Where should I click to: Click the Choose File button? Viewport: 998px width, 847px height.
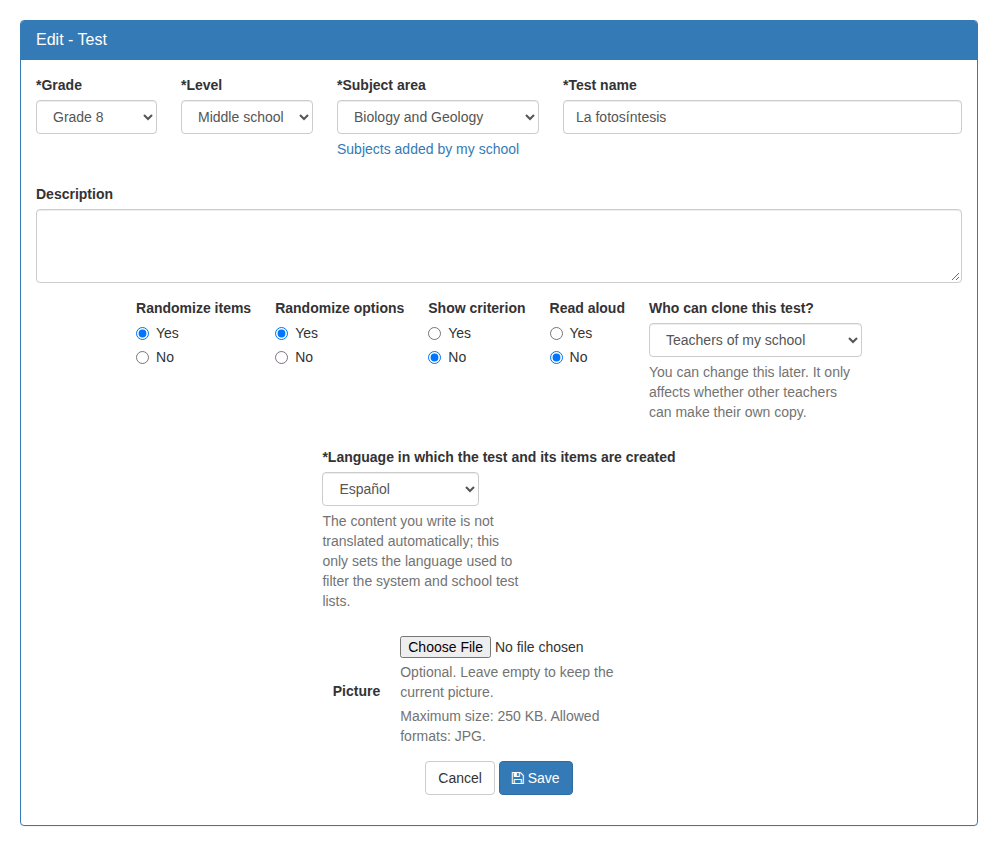(446, 647)
